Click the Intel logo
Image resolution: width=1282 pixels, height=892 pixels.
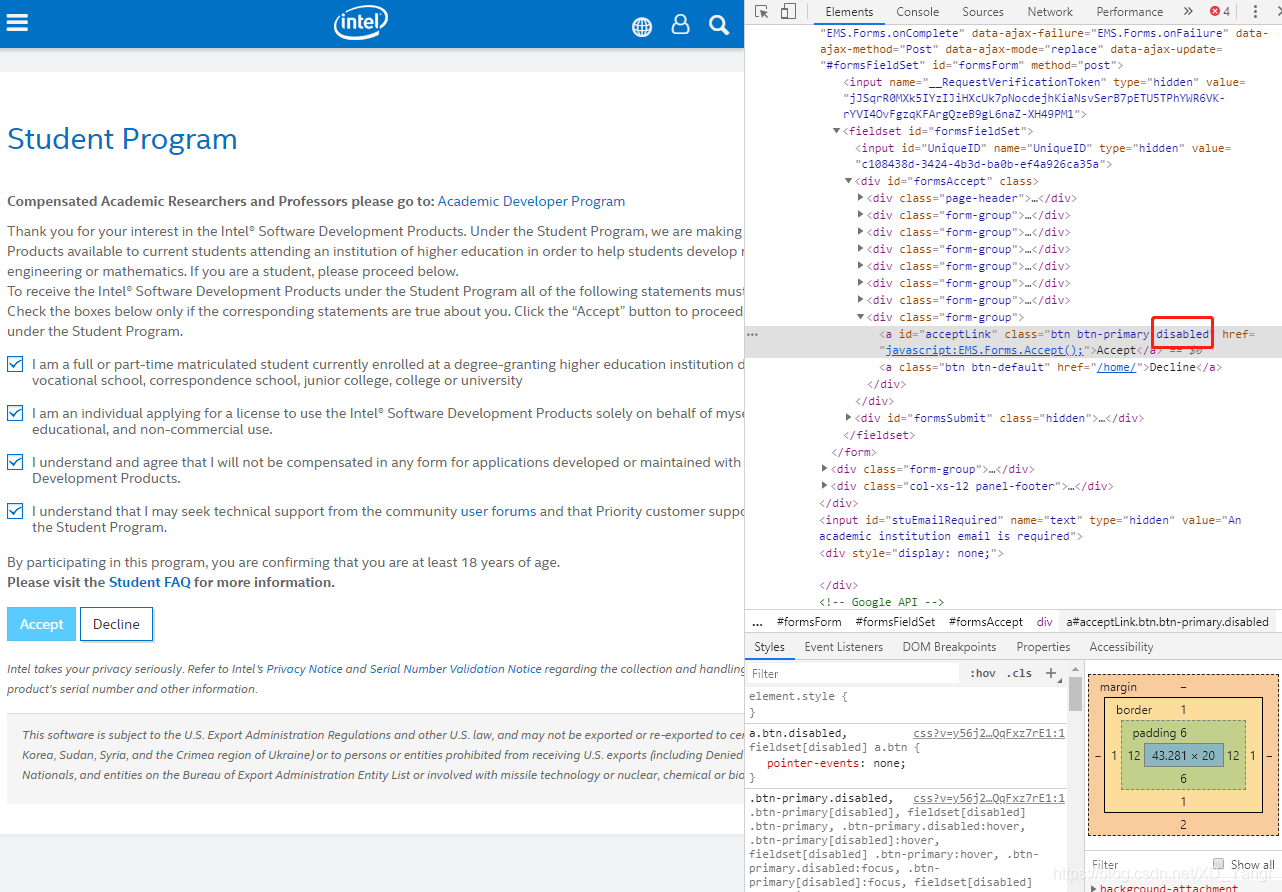pos(361,23)
